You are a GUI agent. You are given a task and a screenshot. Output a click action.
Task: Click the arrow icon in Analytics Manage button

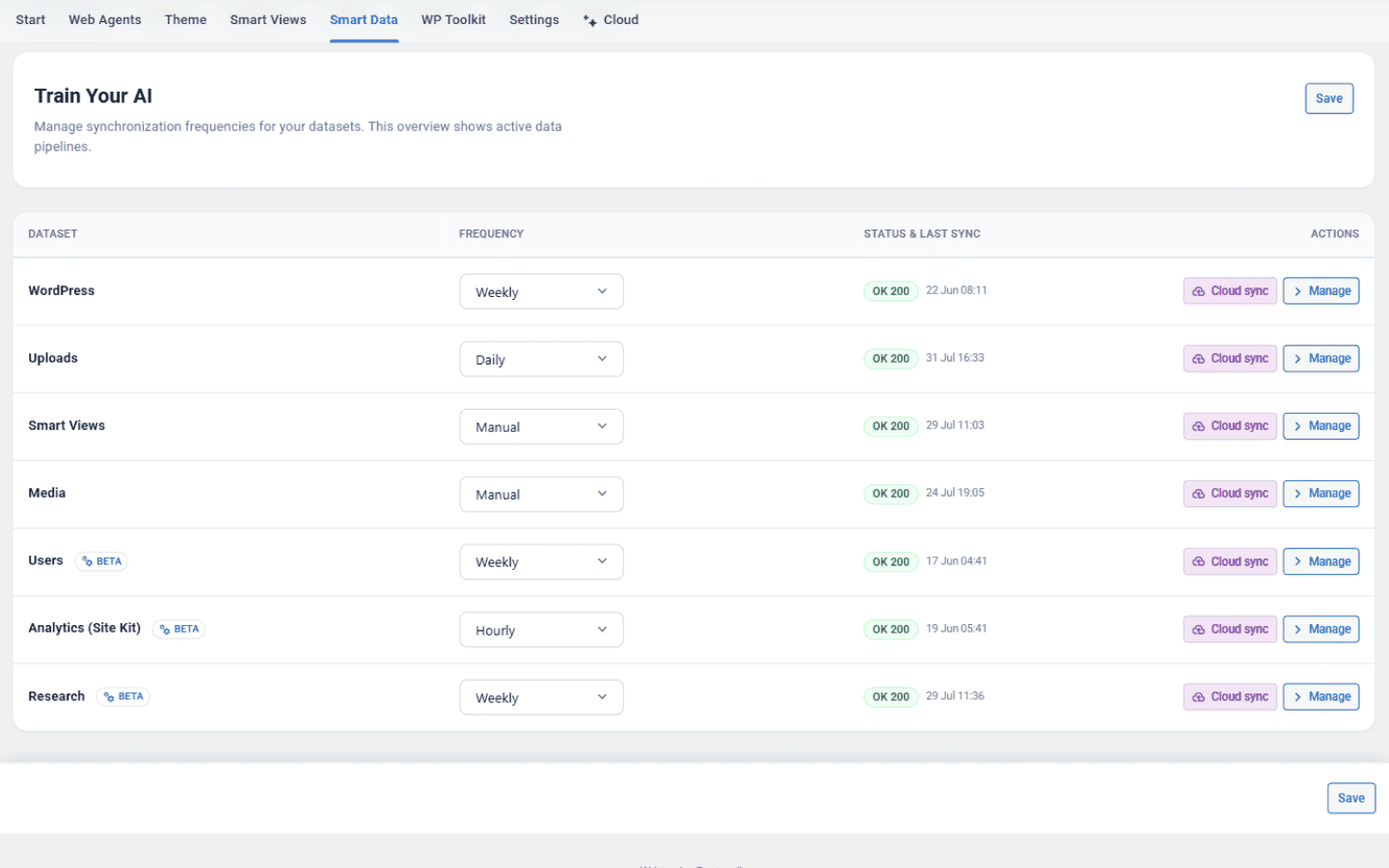click(x=1297, y=630)
